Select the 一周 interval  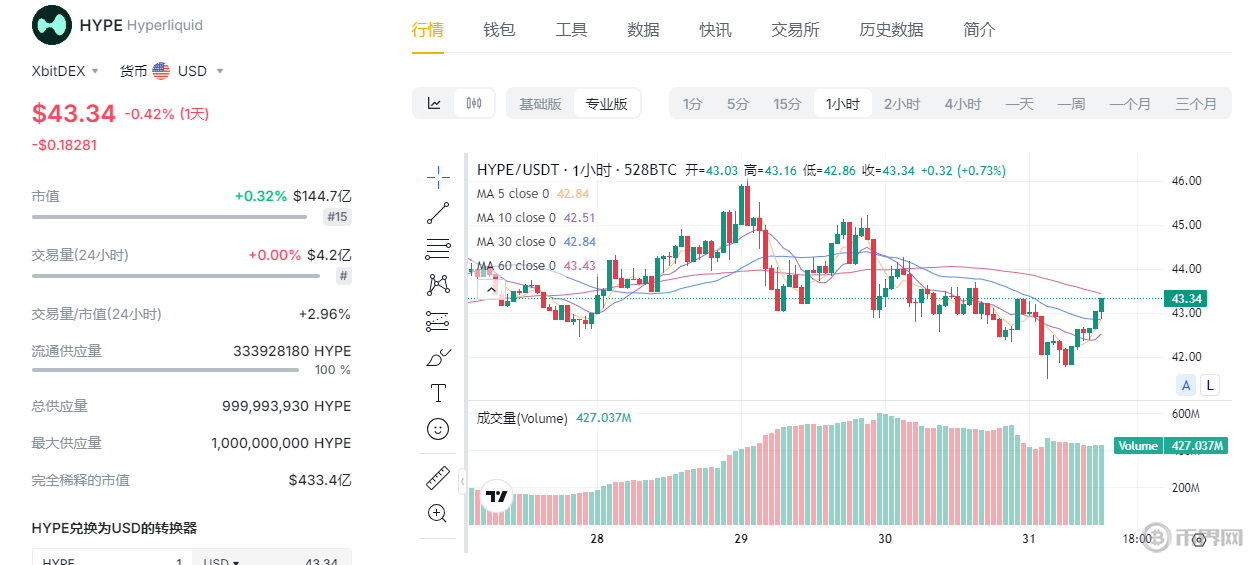coord(1071,104)
